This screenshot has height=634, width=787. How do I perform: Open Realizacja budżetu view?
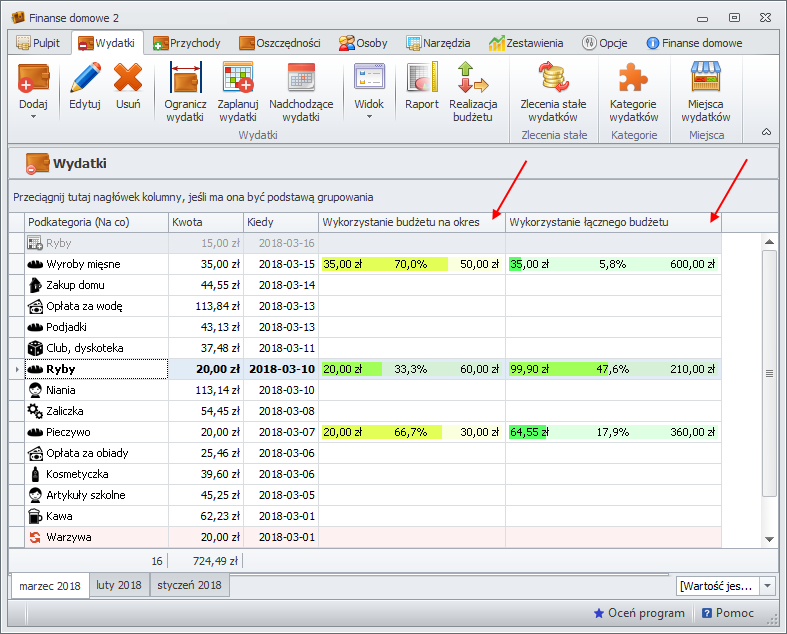472,78
